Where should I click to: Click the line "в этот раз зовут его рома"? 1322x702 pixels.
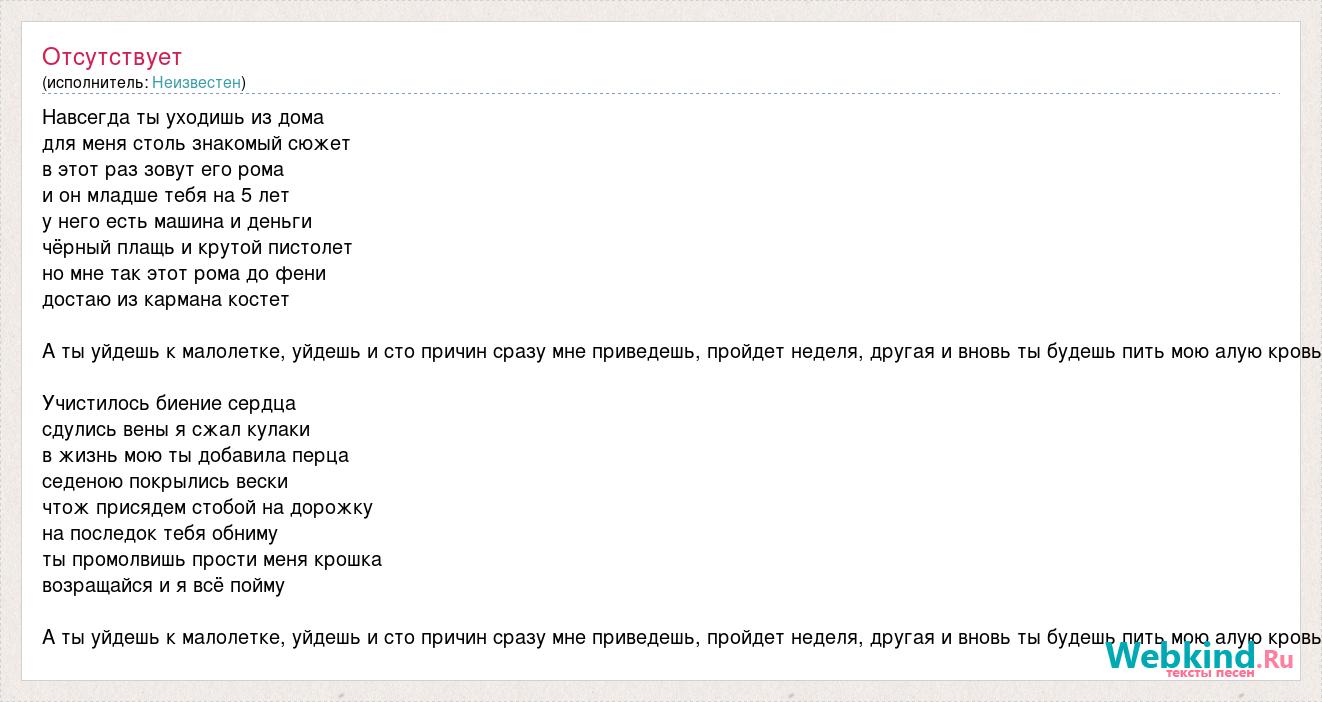(x=163, y=169)
